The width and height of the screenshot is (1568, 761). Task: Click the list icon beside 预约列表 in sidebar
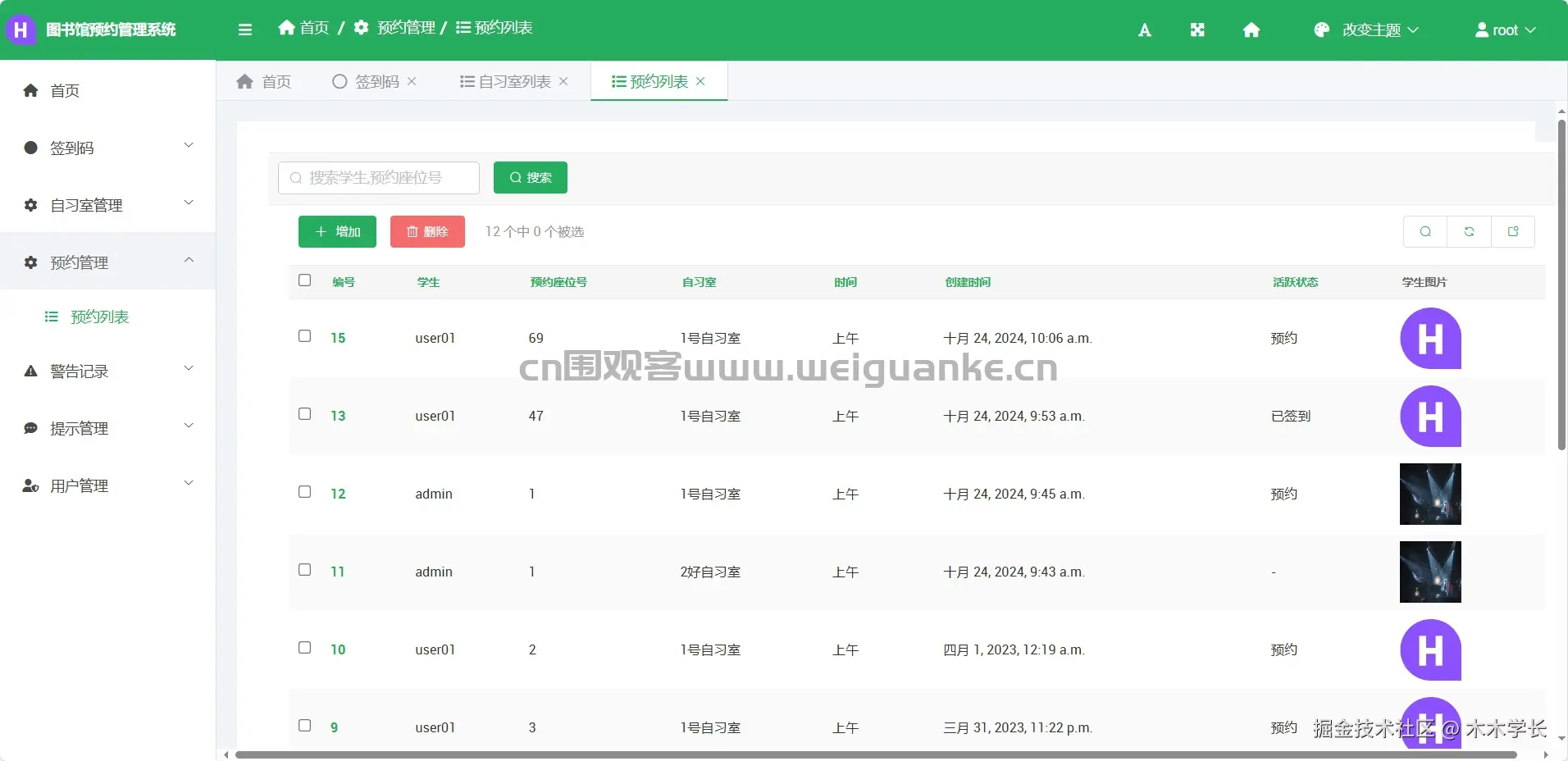(x=52, y=317)
